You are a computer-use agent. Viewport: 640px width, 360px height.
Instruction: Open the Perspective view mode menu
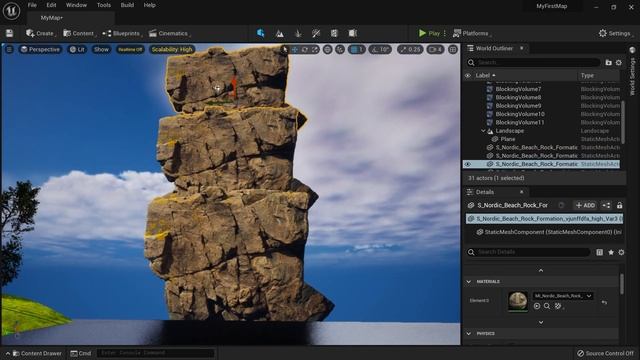click(x=40, y=49)
